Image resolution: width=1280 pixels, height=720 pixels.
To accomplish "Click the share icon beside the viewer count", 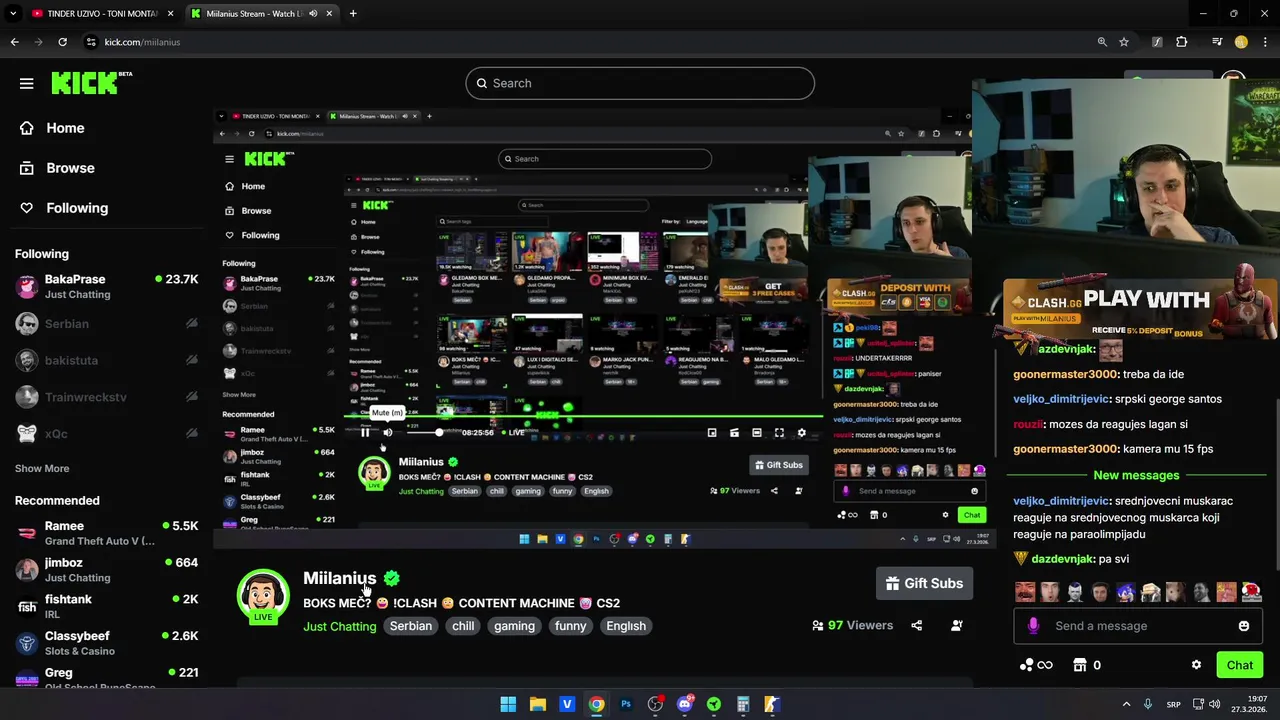I will pos(917,625).
